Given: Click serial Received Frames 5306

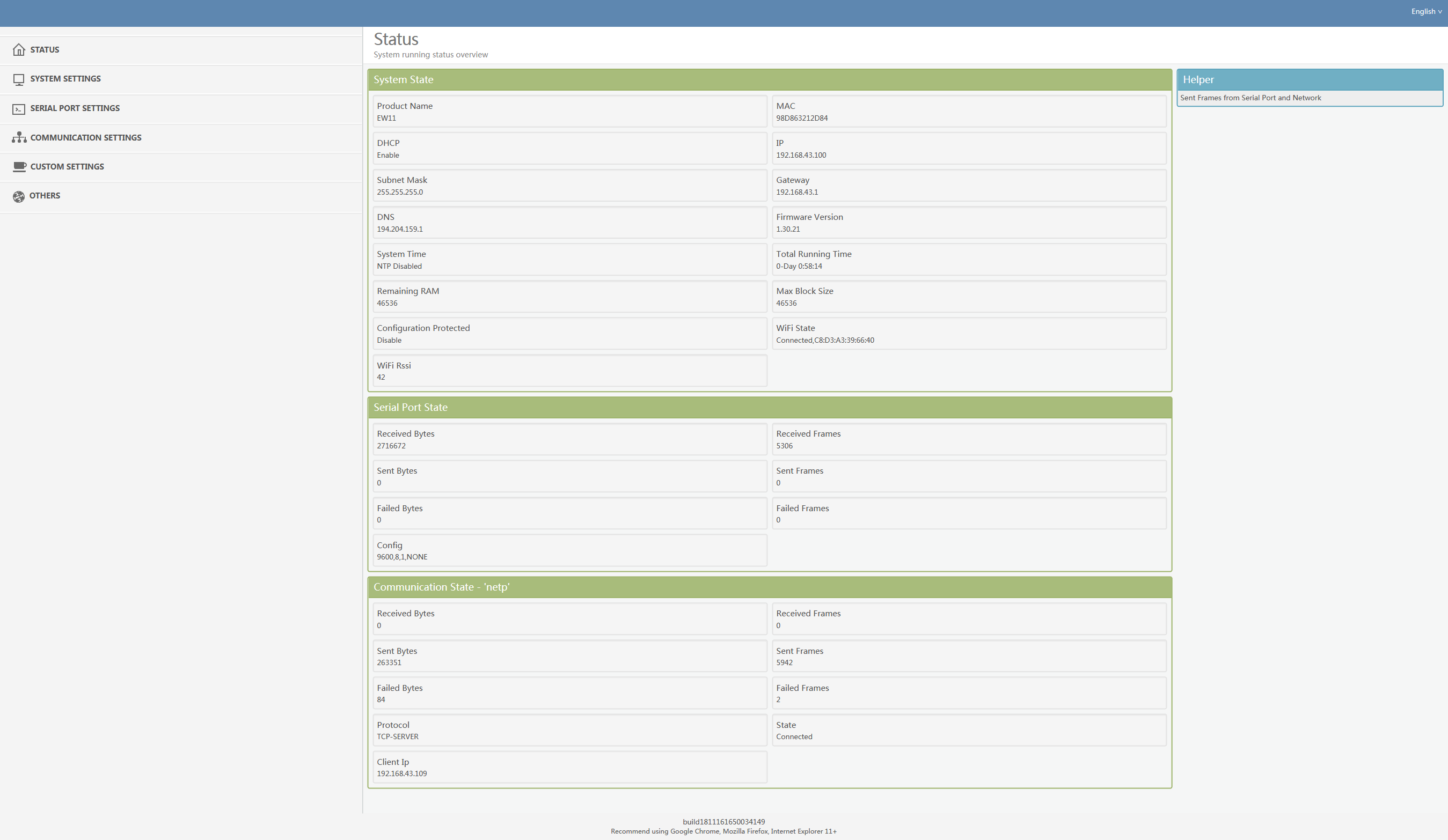Looking at the screenshot, I should pos(784,446).
